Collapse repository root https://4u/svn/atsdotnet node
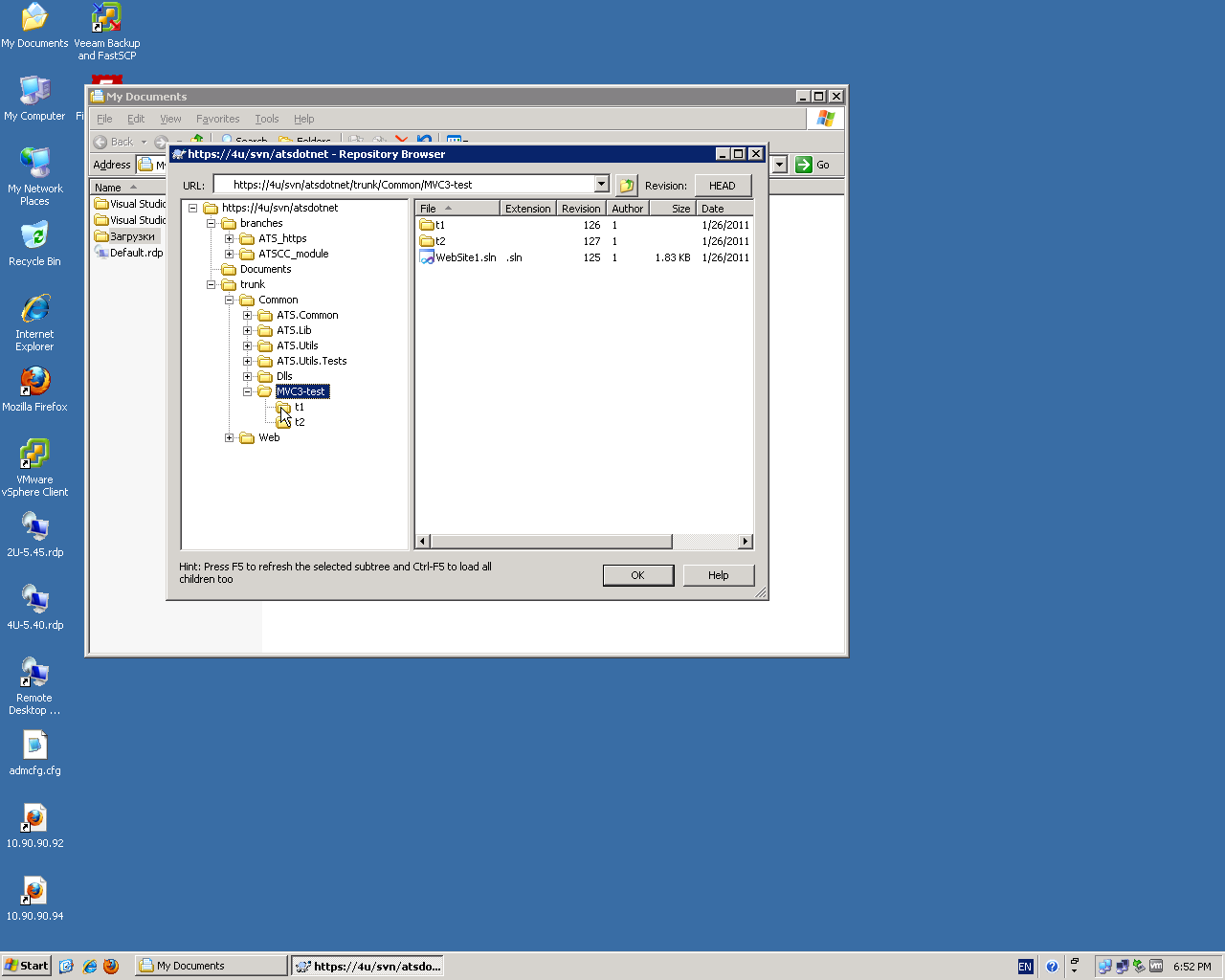 click(x=192, y=208)
